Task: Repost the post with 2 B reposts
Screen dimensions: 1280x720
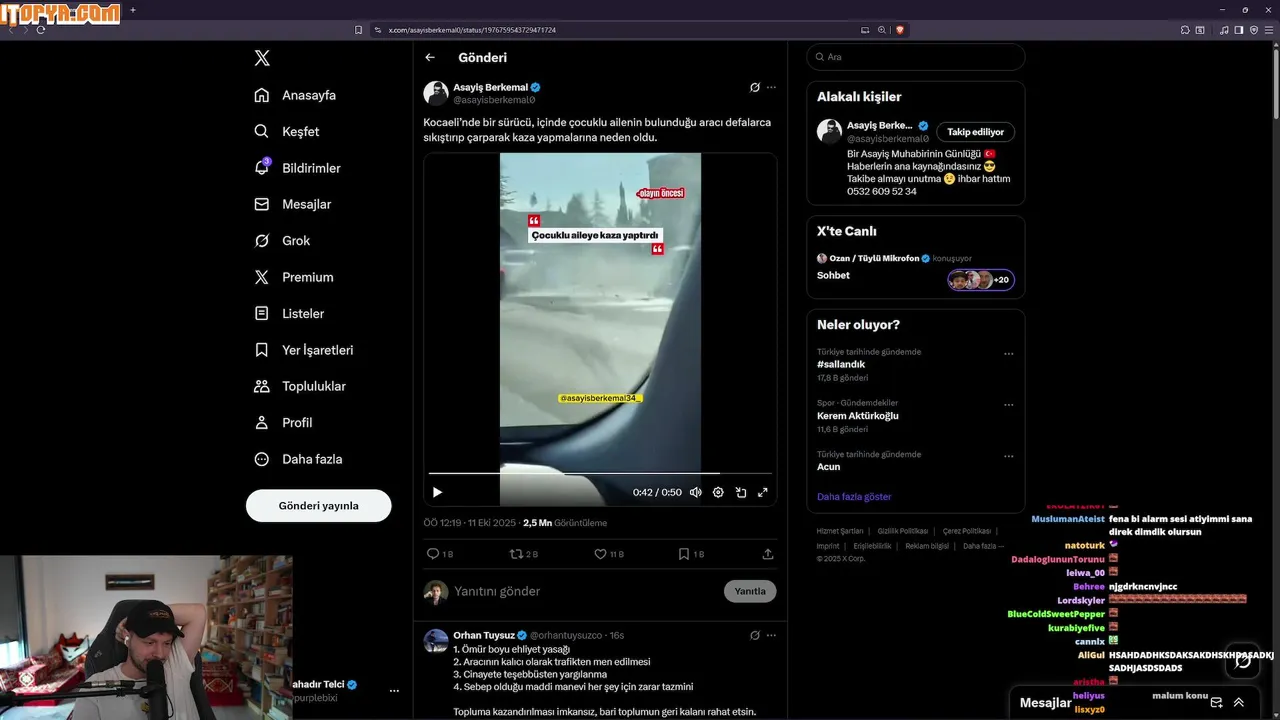Action: click(x=524, y=554)
